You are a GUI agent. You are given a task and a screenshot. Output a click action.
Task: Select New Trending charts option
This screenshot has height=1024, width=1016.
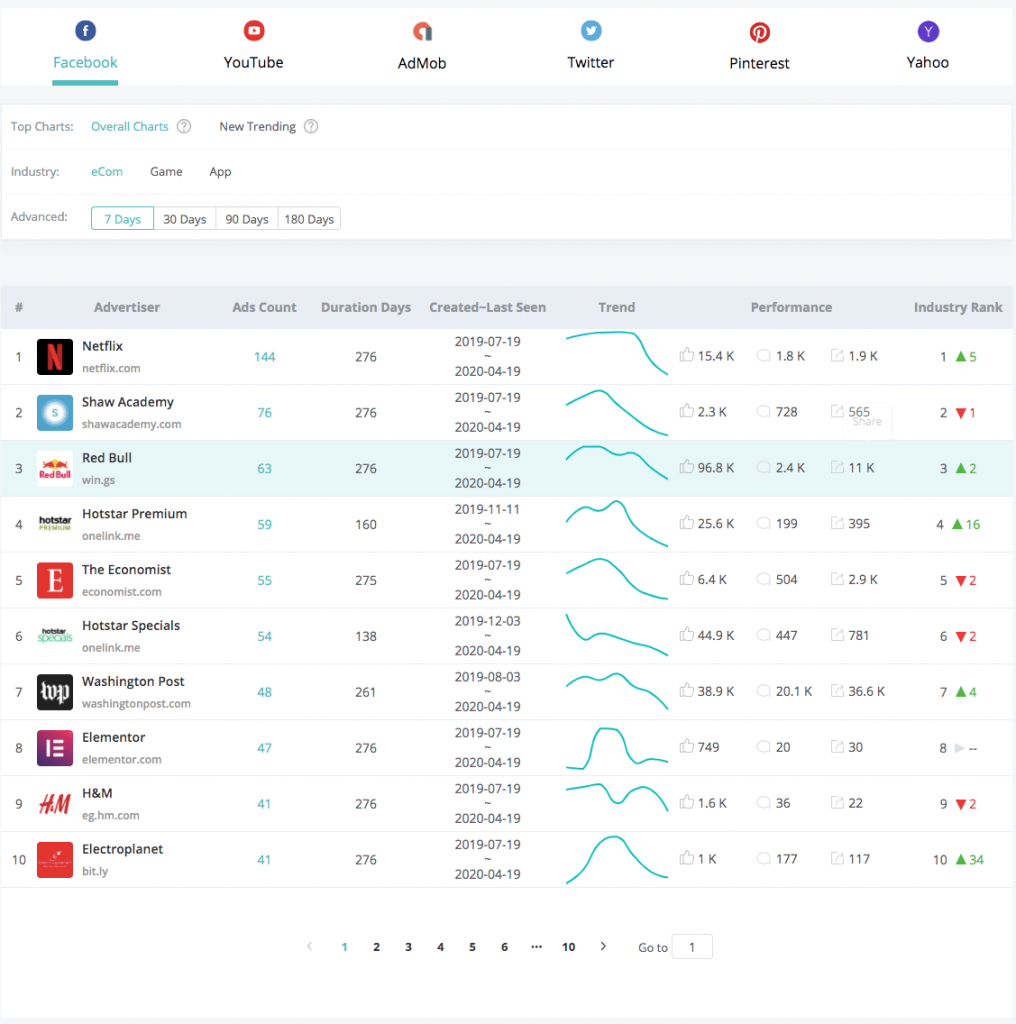coord(257,127)
